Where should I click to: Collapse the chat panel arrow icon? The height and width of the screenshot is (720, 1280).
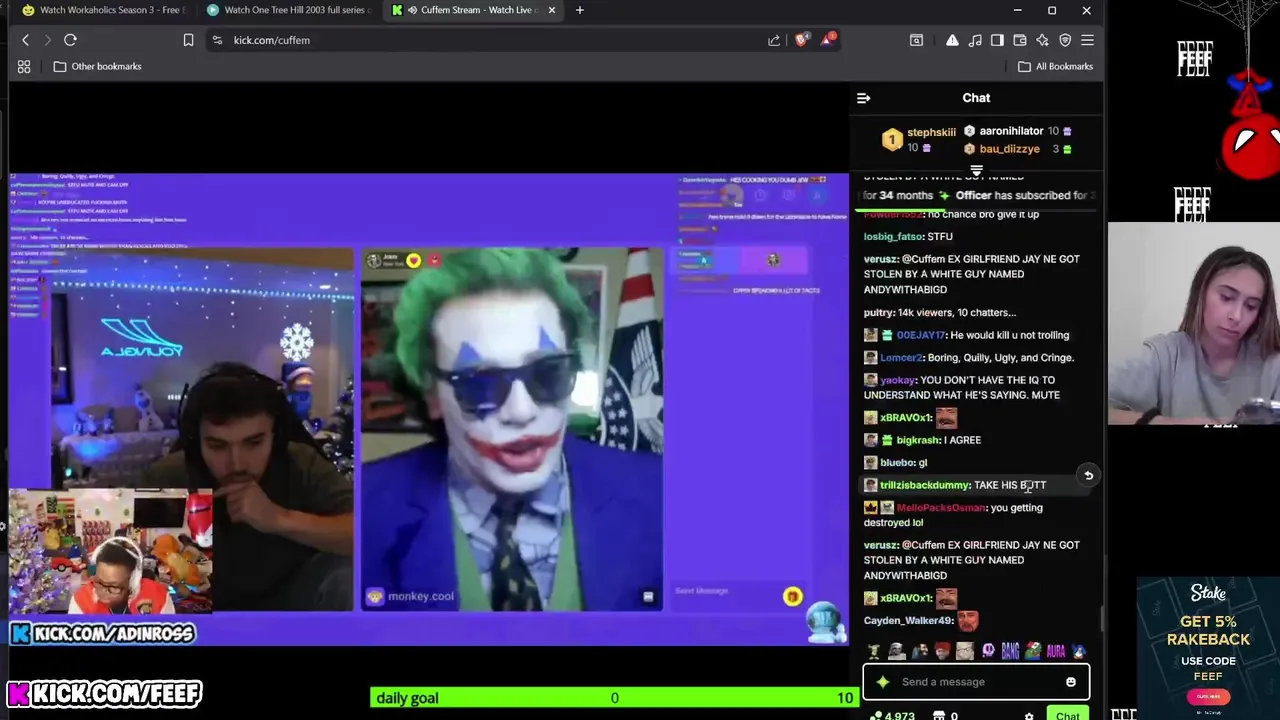click(864, 98)
